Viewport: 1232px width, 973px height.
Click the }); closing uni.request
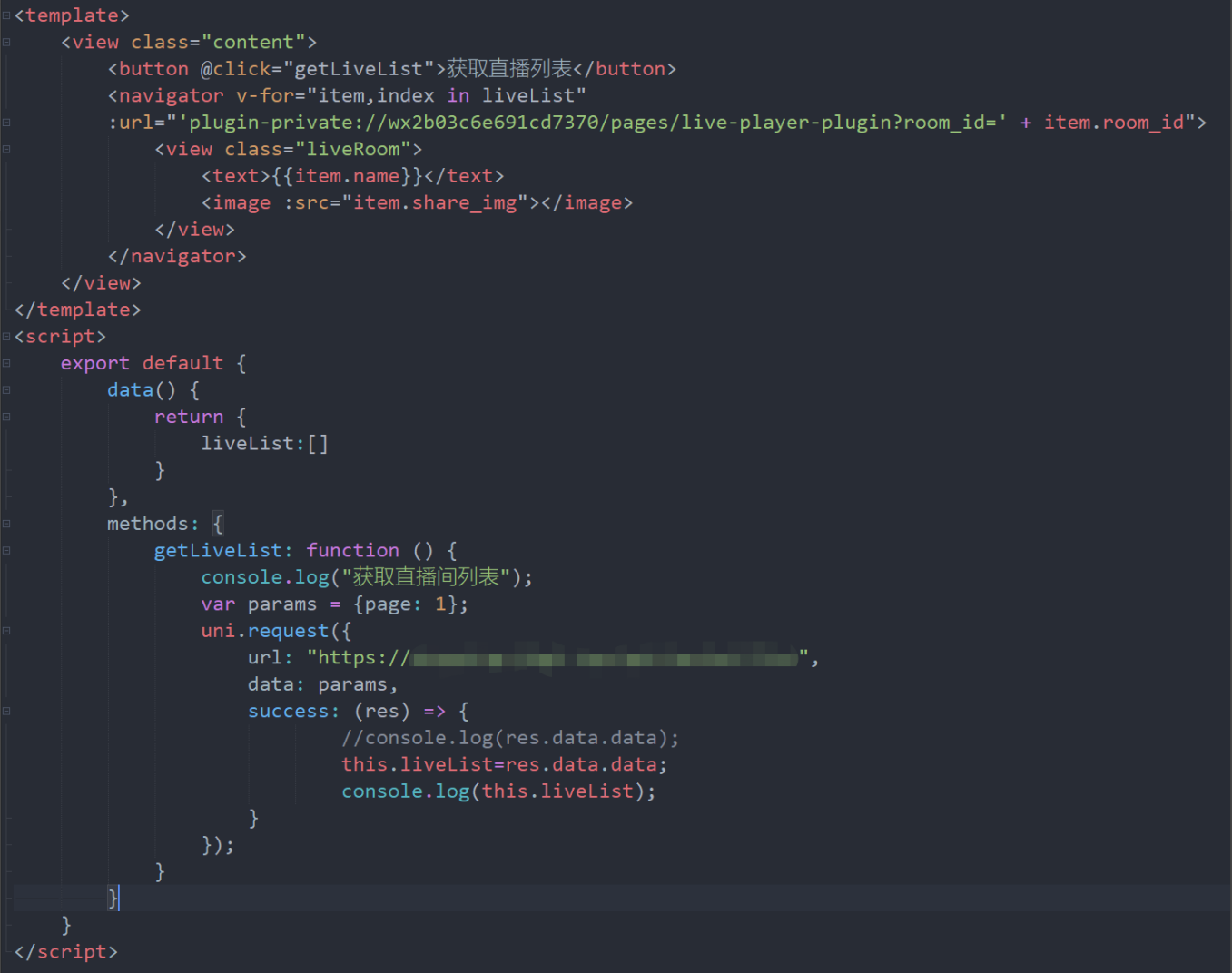point(218,845)
